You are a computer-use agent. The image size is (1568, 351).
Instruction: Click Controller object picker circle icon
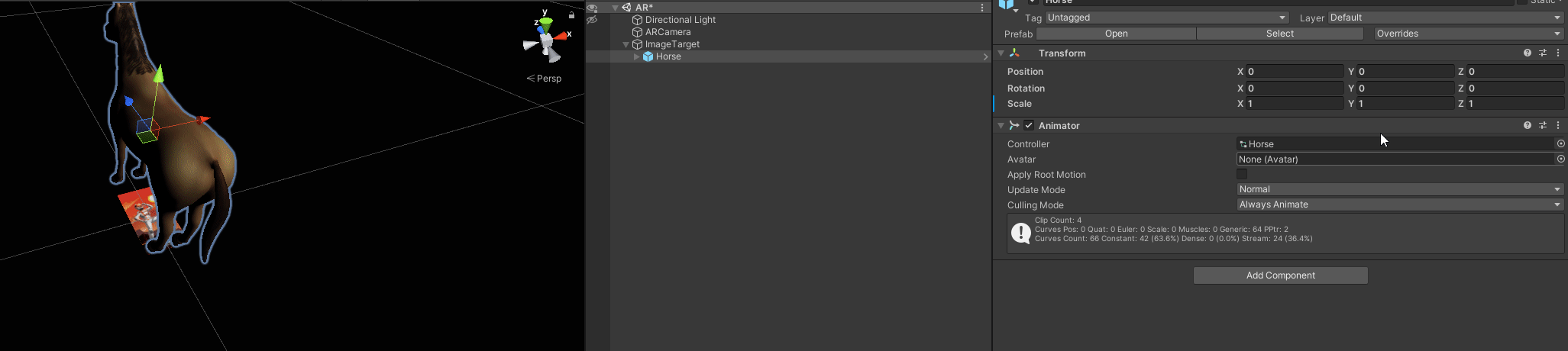(1560, 143)
